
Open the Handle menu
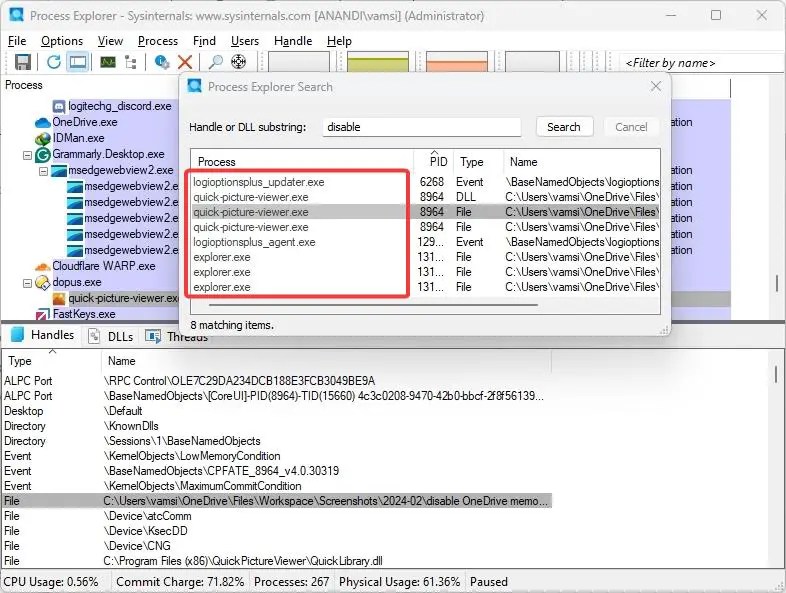point(293,41)
